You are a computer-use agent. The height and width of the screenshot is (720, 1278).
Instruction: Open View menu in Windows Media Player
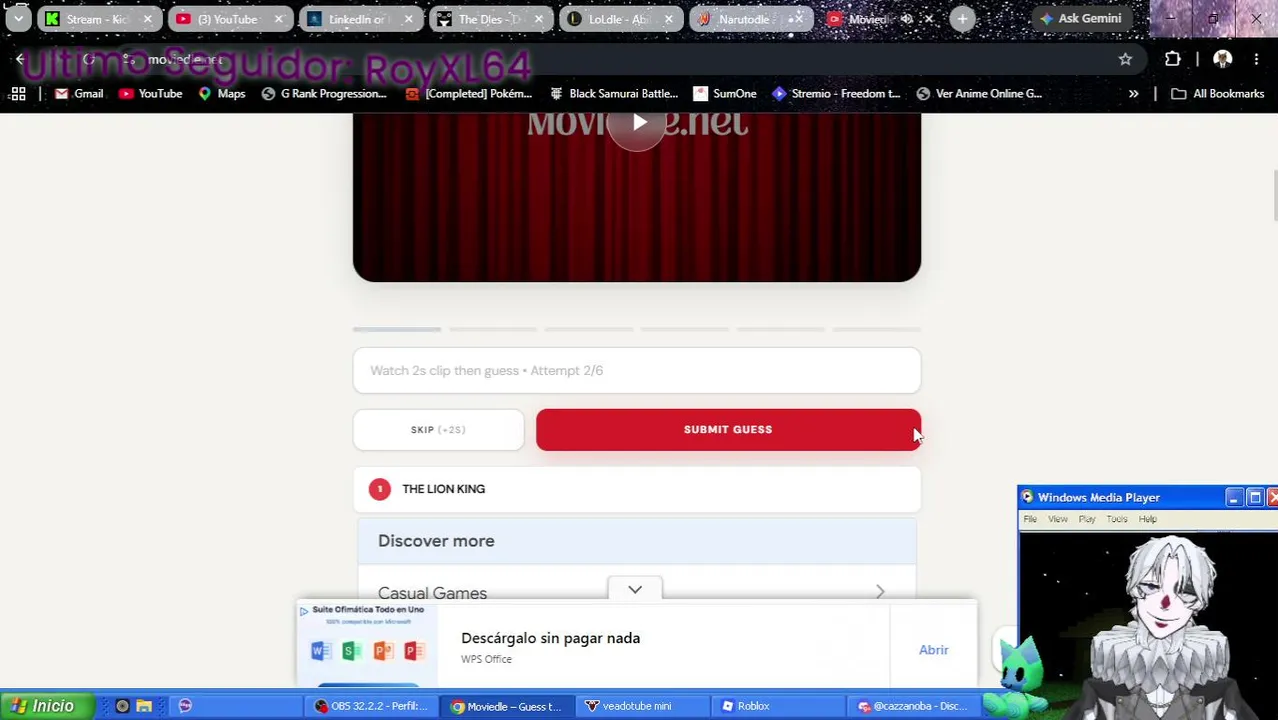(1058, 519)
